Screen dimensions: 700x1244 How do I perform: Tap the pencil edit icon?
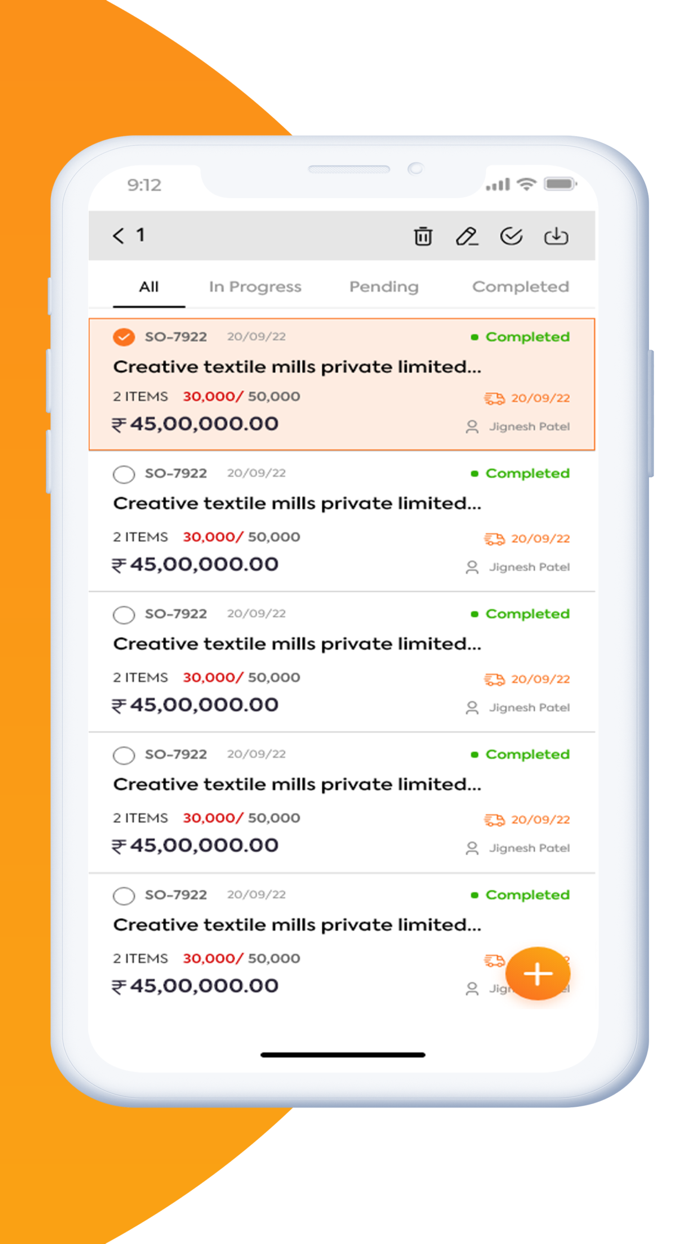pos(466,236)
